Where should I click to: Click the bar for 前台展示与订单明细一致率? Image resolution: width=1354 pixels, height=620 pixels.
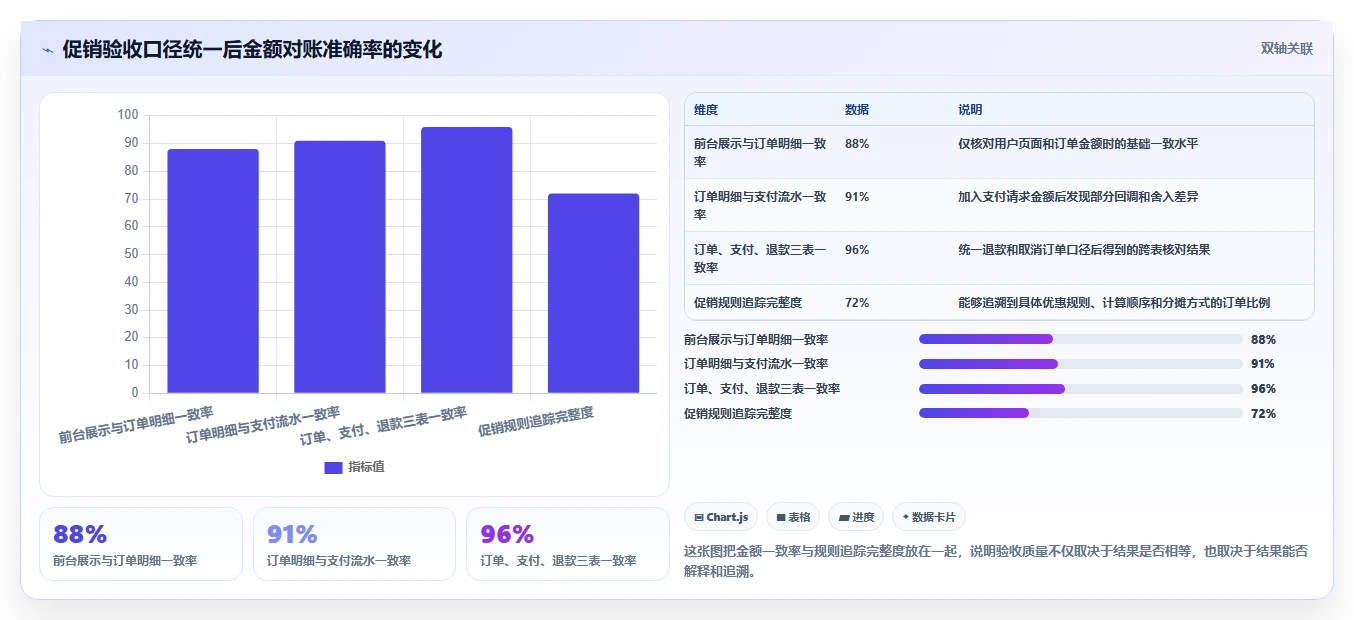(x=213, y=271)
